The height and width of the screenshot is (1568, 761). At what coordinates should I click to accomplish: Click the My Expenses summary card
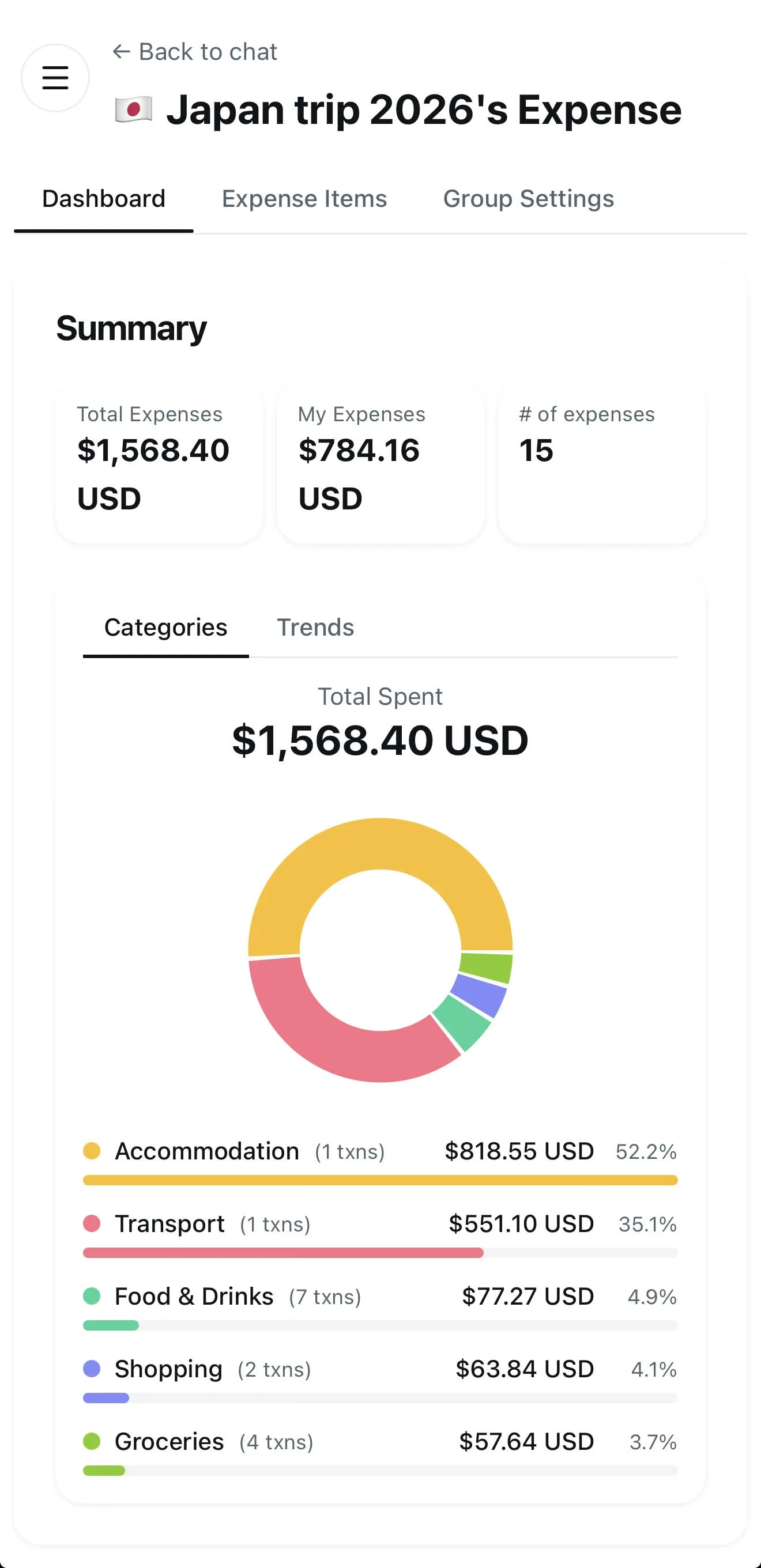[x=380, y=463]
